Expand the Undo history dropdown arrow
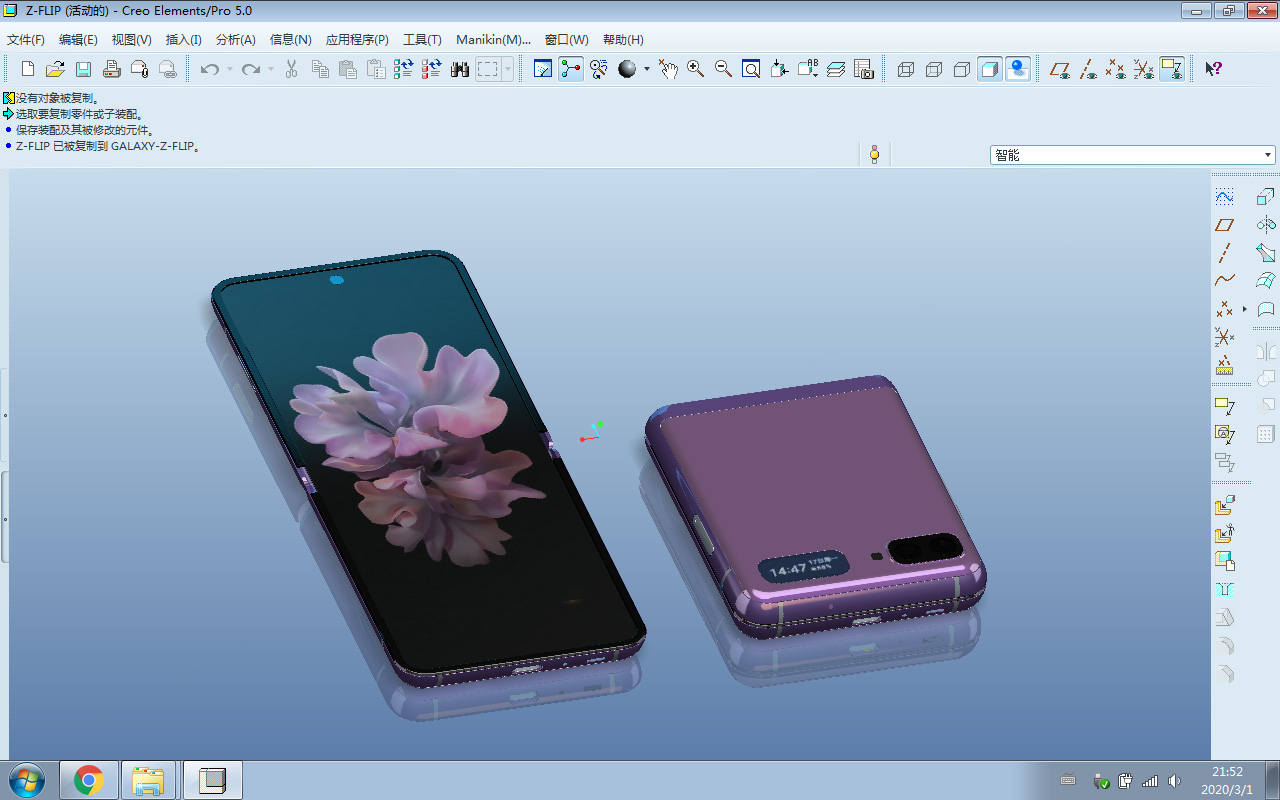The width and height of the screenshot is (1280, 800). pyautogui.click(x=230, y=69)
